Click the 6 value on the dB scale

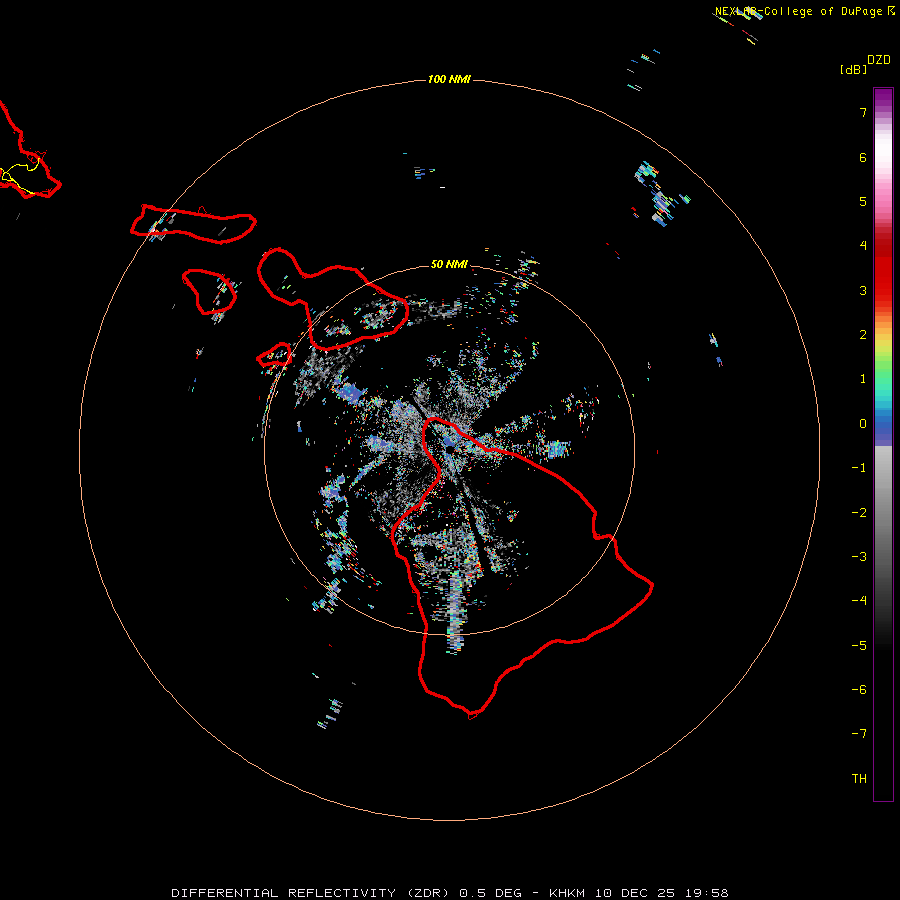[x=863, y=157]
